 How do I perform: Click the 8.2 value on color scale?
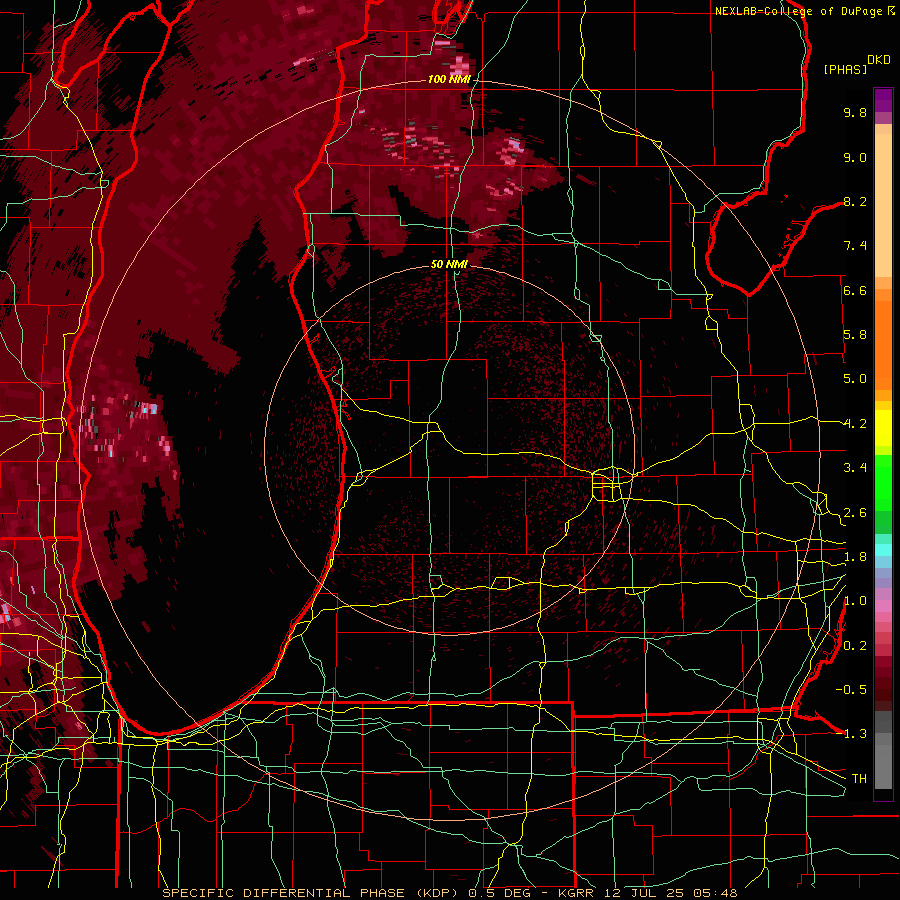pos(855,201)
